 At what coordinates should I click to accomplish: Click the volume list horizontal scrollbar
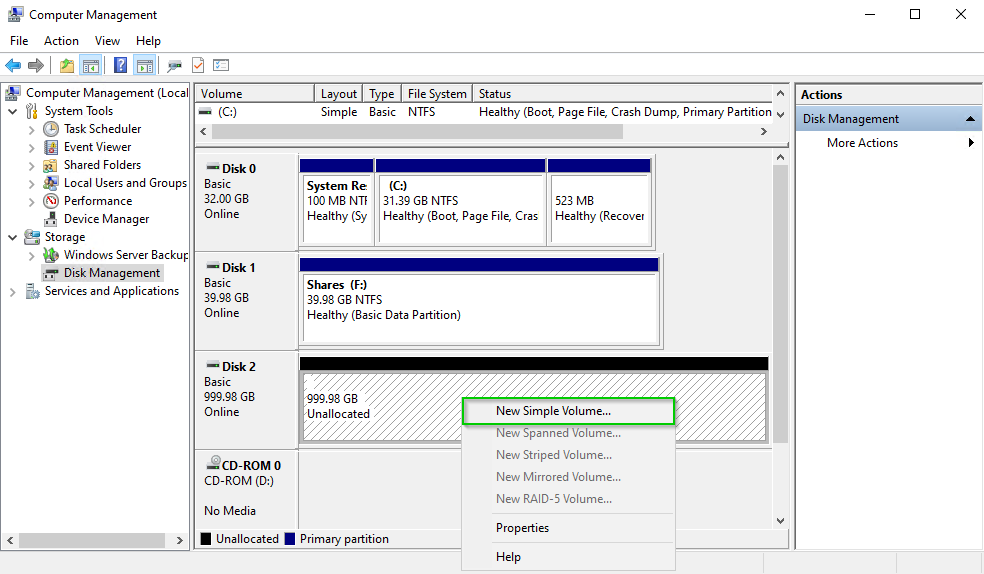[x=417, y=132]
